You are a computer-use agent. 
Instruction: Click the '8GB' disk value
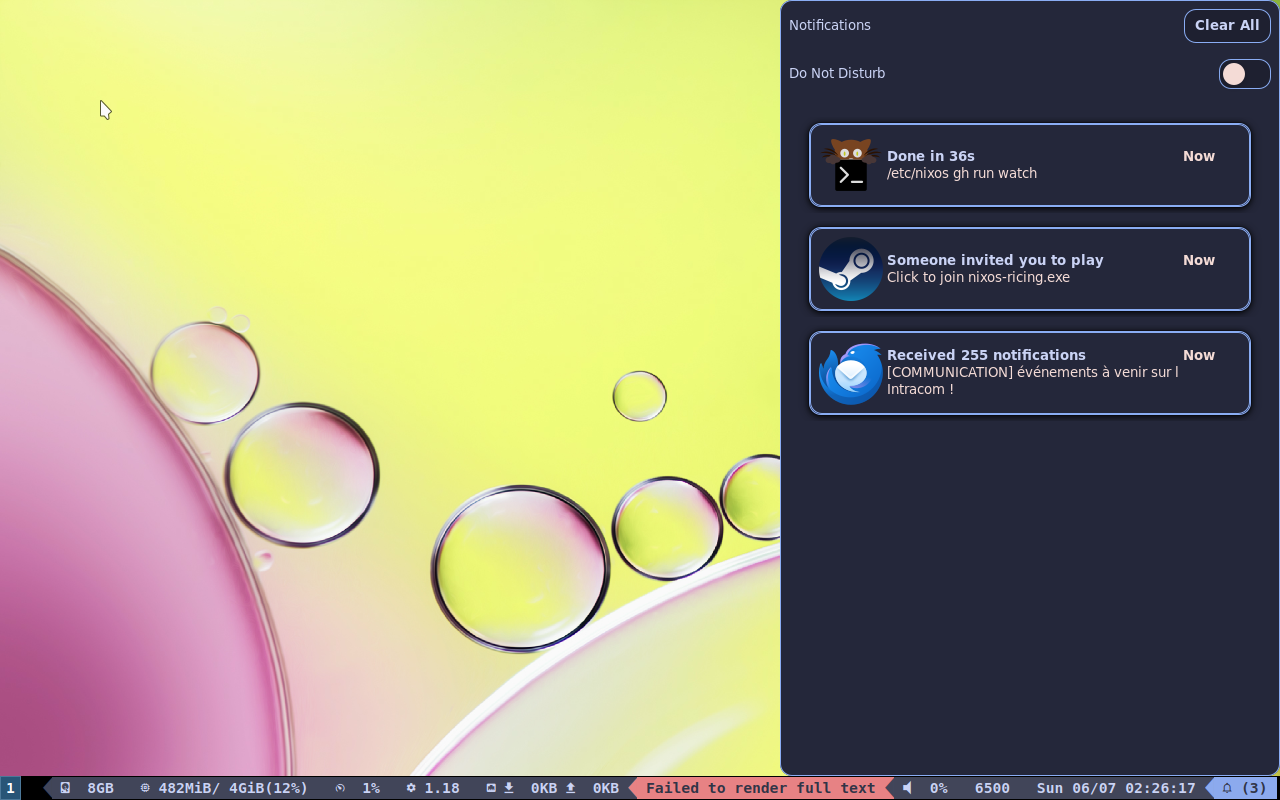click(x=100, y=788)
